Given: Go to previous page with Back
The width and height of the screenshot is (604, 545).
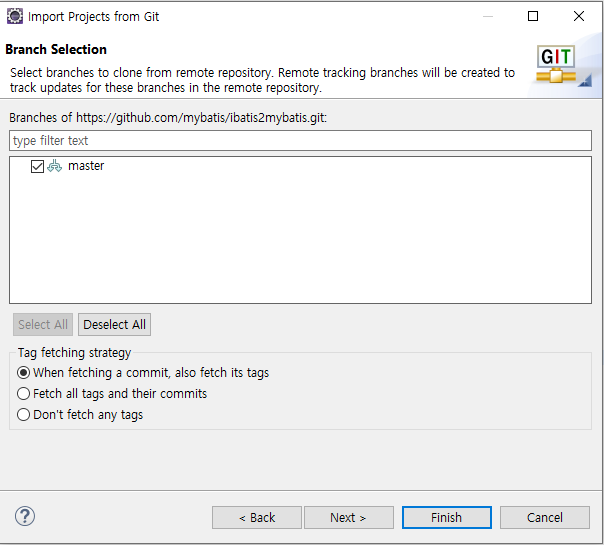Looking at the screenshot, I should [257, 517].
